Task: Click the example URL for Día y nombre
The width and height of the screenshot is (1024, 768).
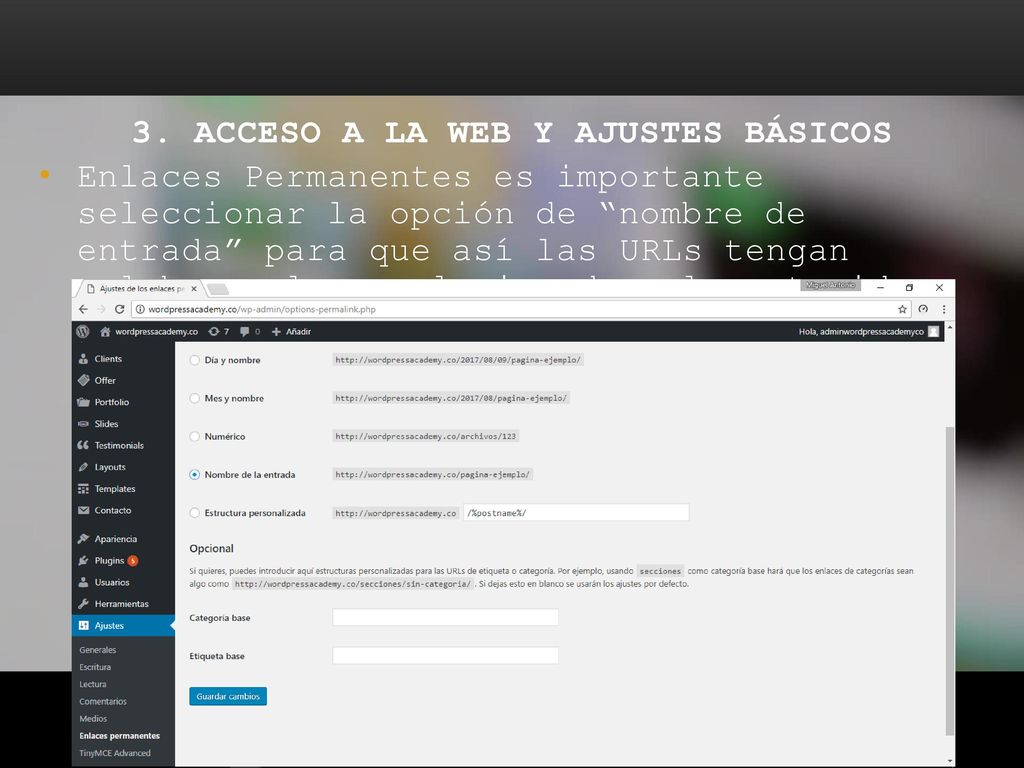Action: (x=458, y=360)
